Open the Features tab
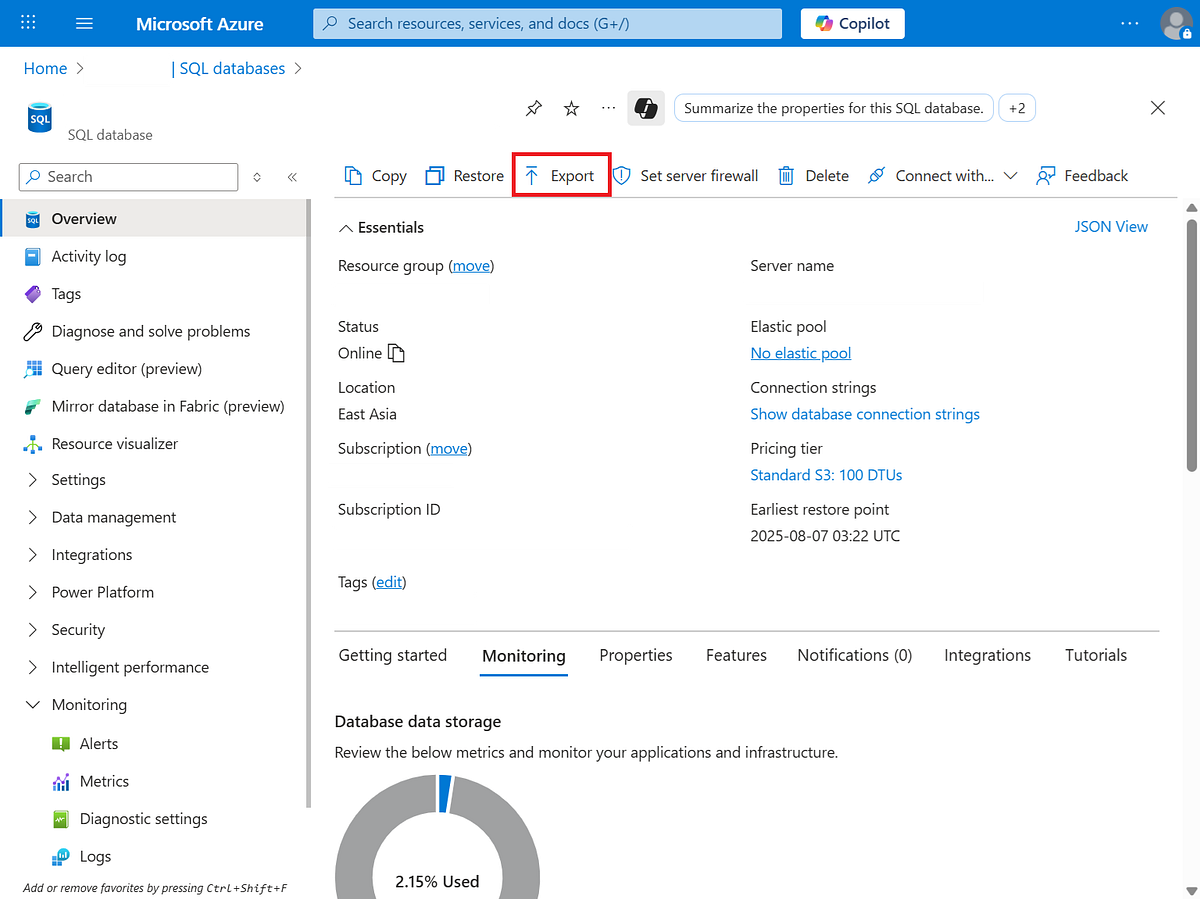This screenshot has width=1200, height=899. click(735, 655)
